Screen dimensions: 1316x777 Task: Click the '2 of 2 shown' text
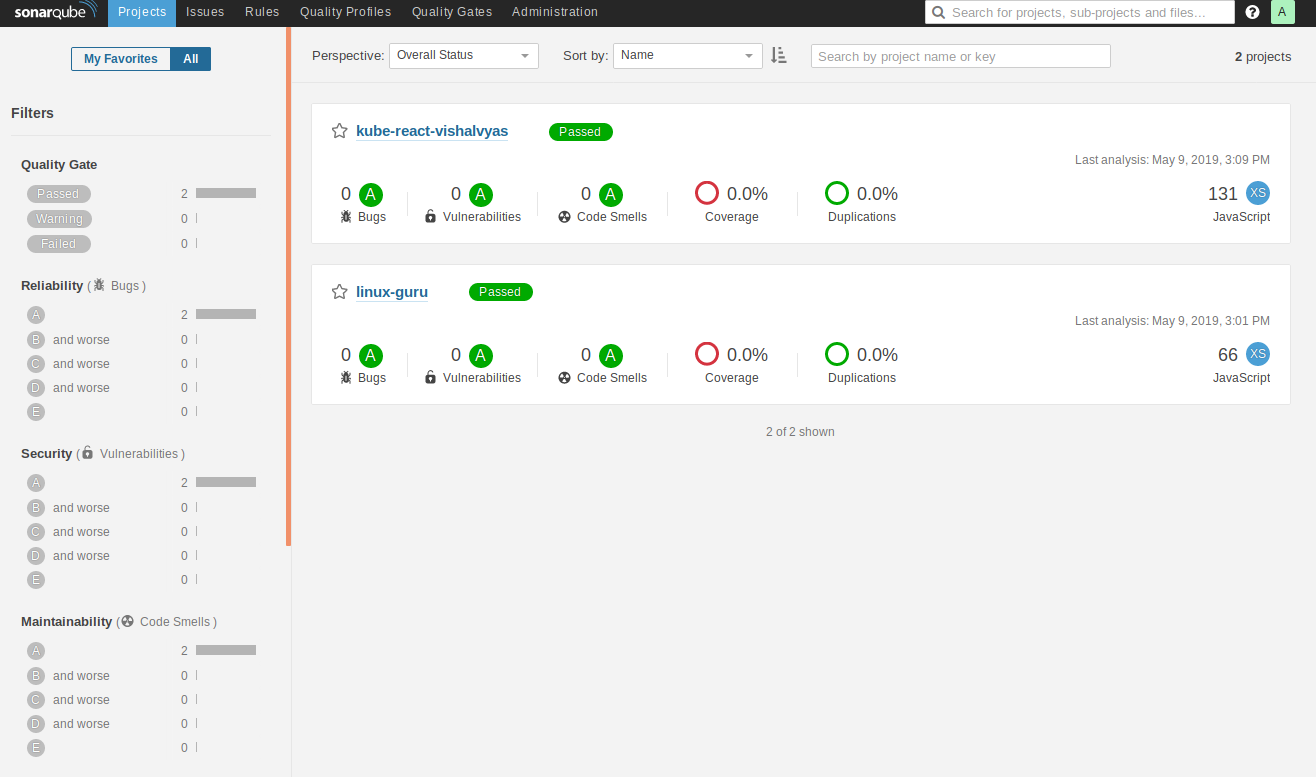[800, 432]
